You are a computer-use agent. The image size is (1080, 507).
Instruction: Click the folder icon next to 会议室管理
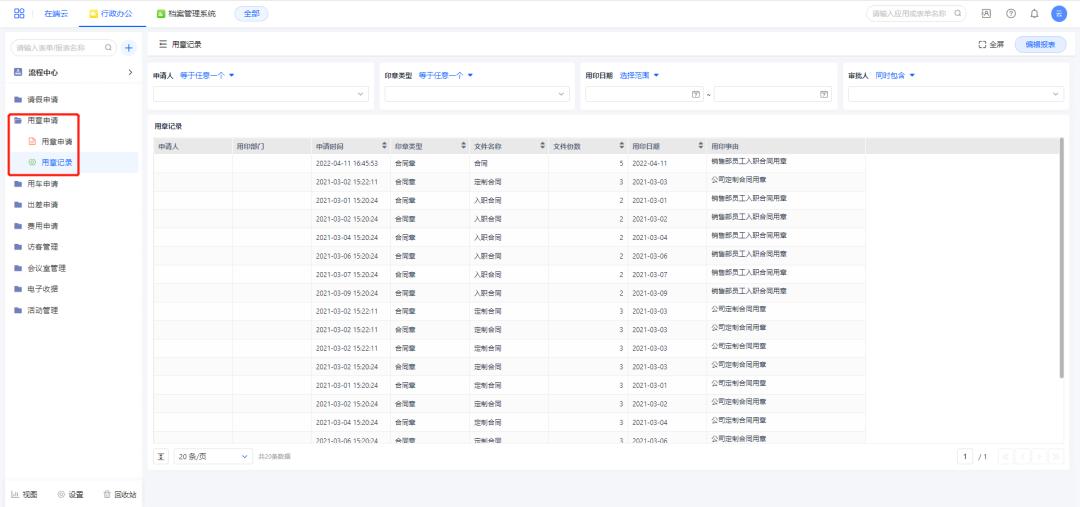coord(19,268)
